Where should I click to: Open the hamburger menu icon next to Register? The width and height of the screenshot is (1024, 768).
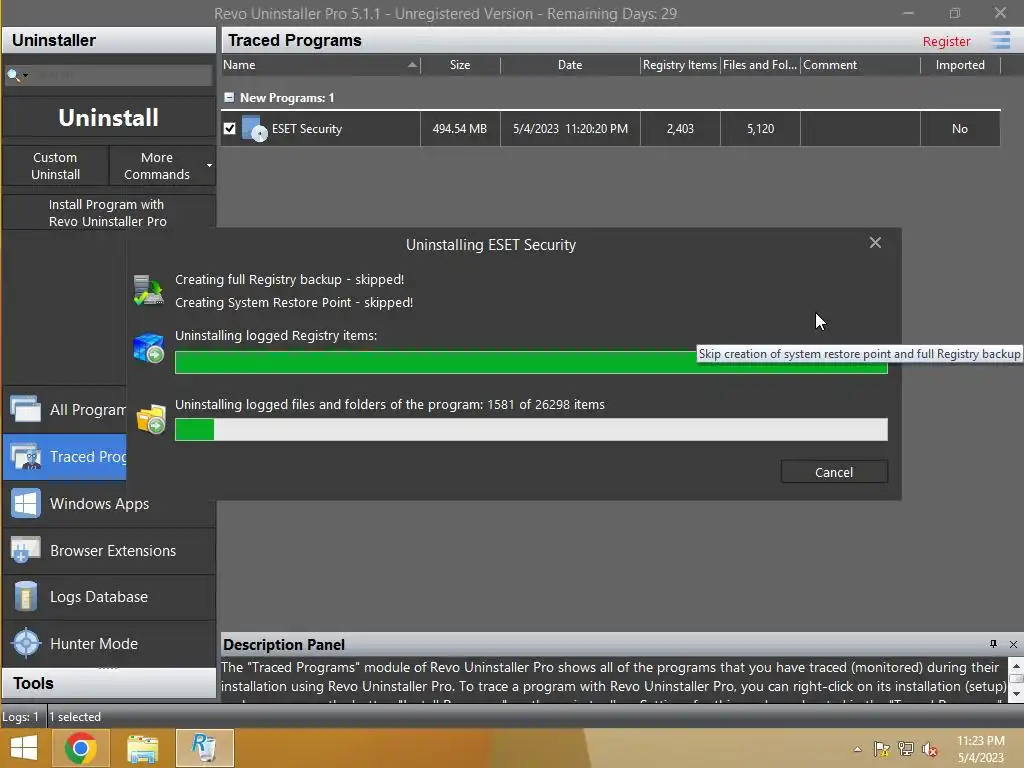[x=1000, y=40]
